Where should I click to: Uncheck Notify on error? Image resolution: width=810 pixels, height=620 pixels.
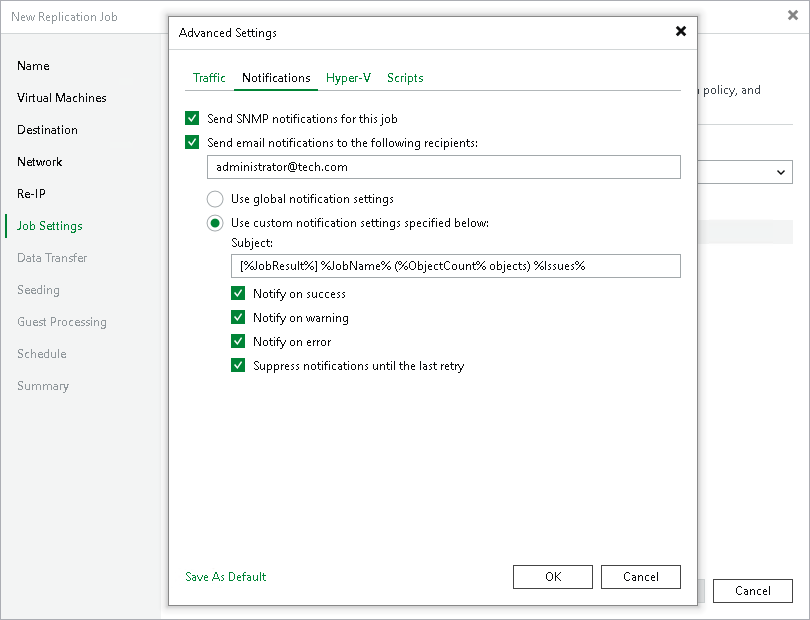[238, 342]
